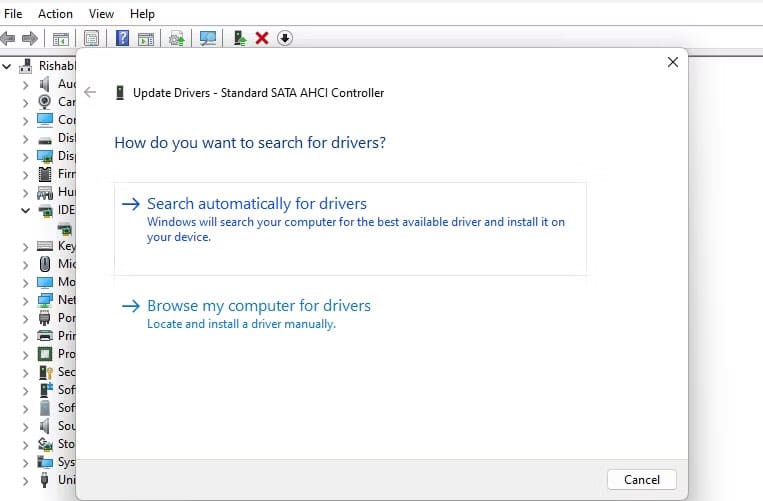The width and height of the screenshot is (763, 501).
Task: Select the Firmware chip icon
Action: 45,174
